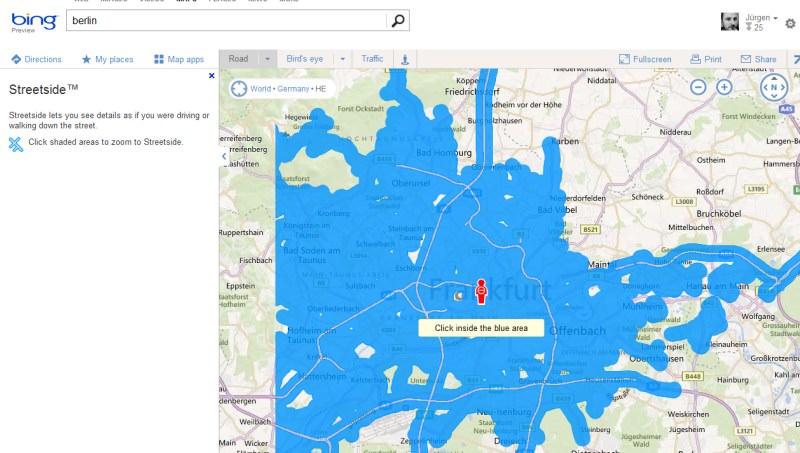Open Map apps
The width and height of the screenshot is (800, 453).
click(x=179, y=59)
